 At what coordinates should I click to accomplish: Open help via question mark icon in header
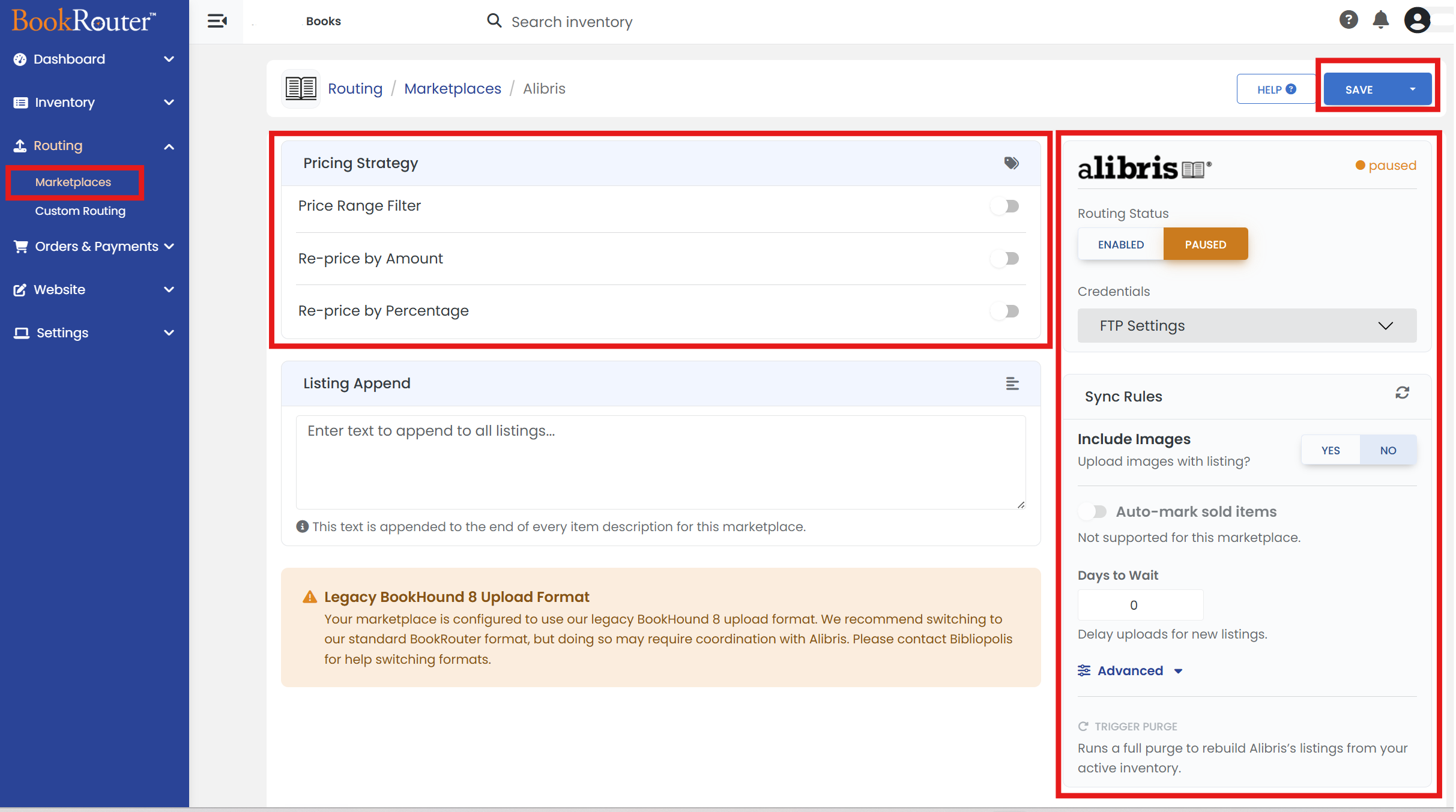tap(1349, 20)
